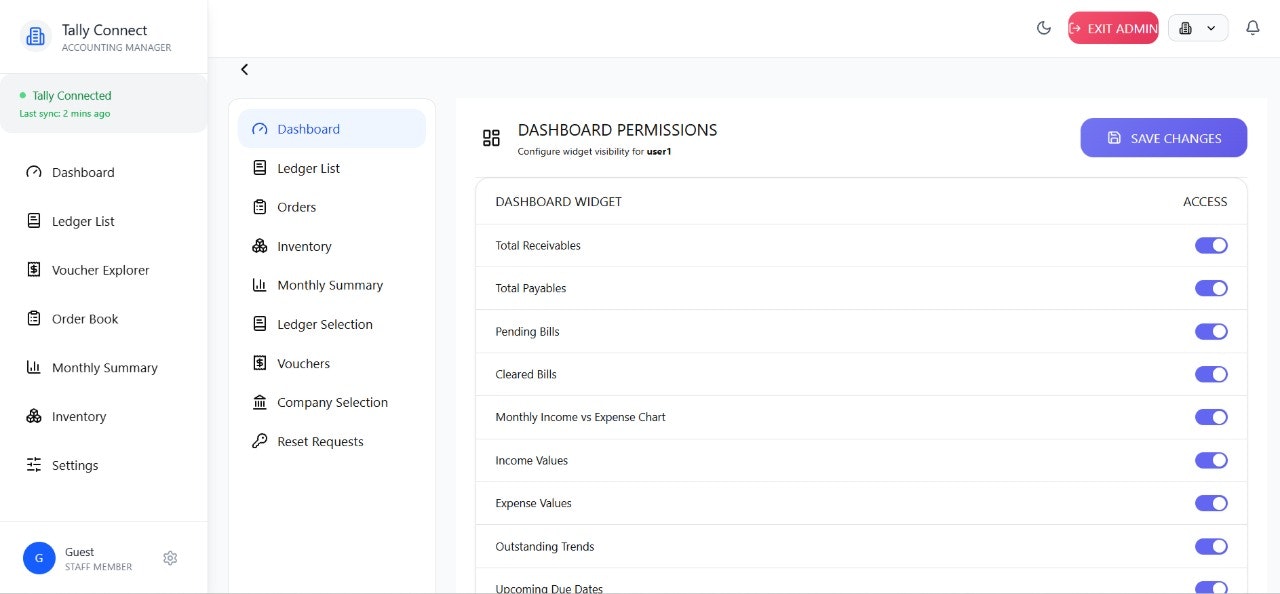Select Reset Requests permissions section
This screenshot has height=594, width=1280.
pos(332,441)
